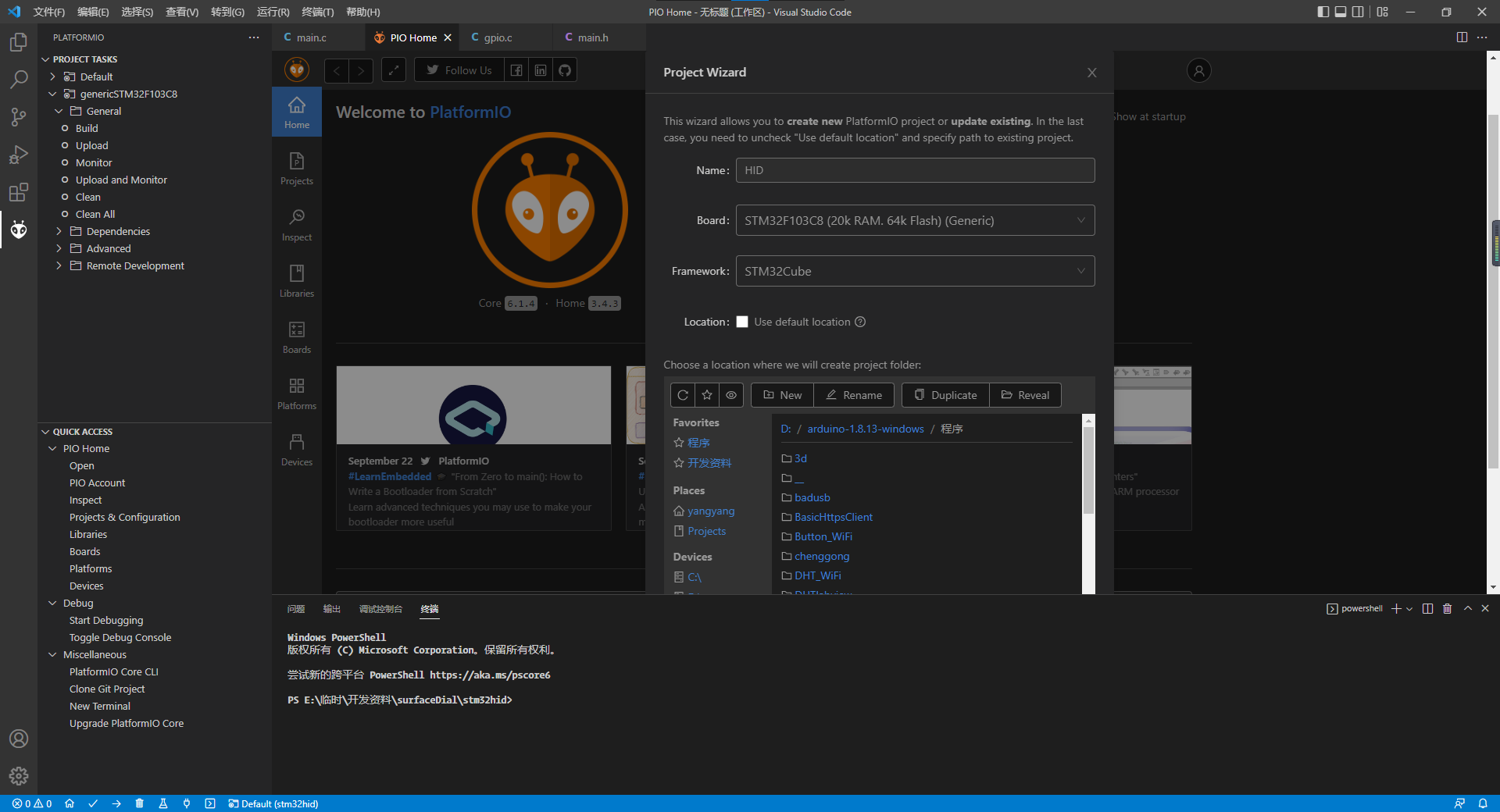Open Boards in PIO Home sidebar
Viewport: 1500px width, 812px height.
coord(297,337)
